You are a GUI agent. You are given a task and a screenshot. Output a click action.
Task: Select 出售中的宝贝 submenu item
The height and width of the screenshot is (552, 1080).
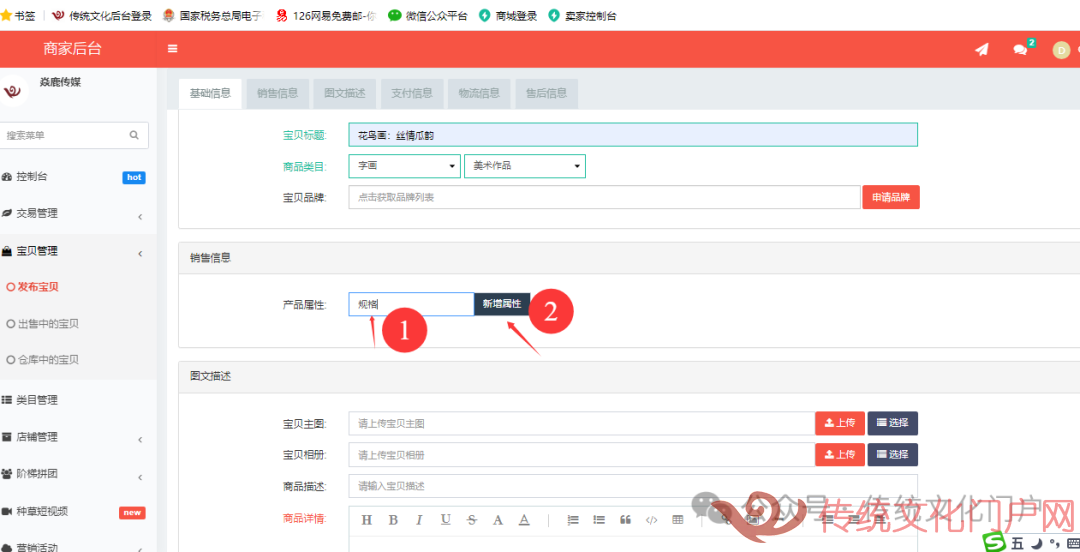[47, 323]
